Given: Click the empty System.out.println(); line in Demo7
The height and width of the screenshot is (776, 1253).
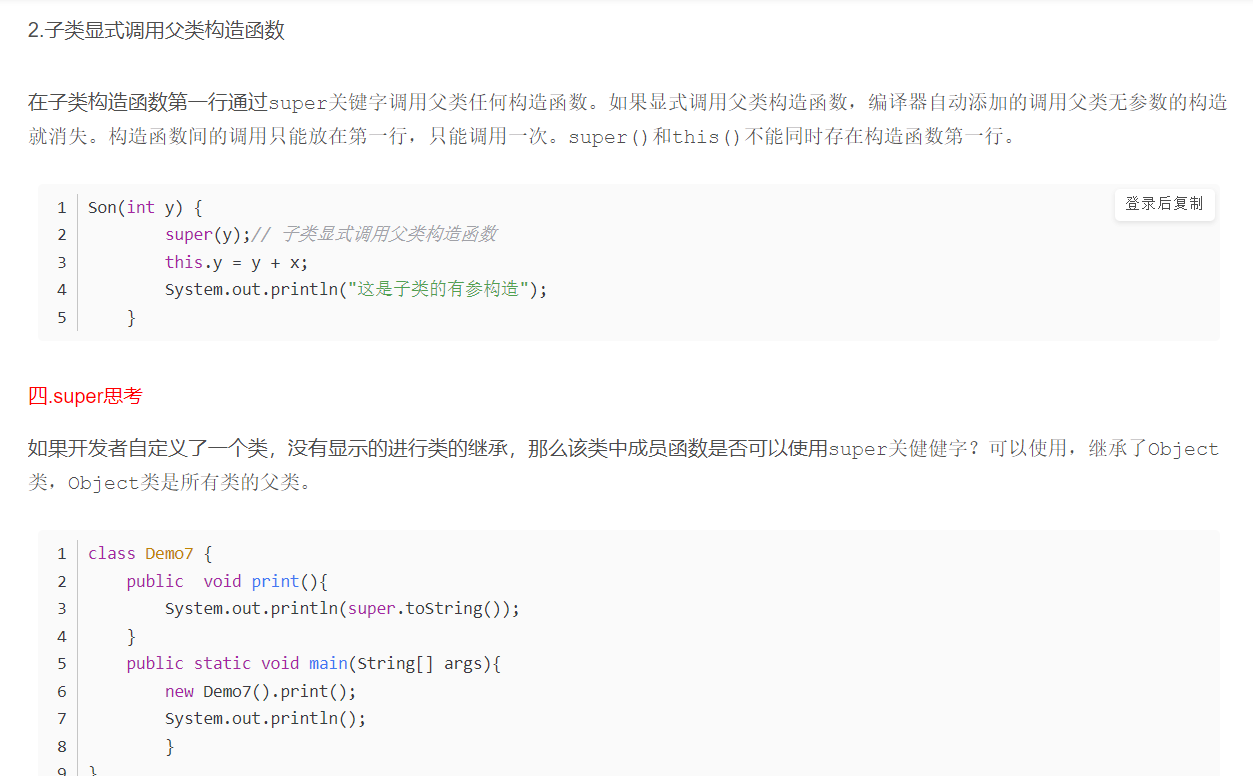Looking at the screenshot, I should 266,718.
